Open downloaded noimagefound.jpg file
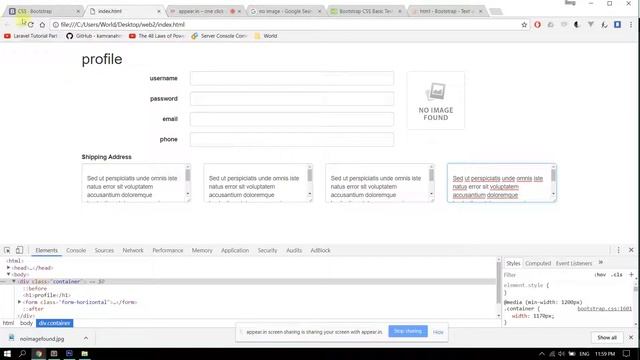 [x=42, y=338]
